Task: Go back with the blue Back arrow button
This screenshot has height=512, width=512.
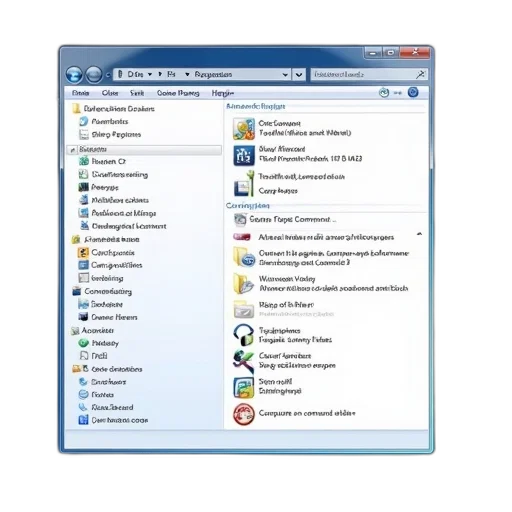Action: click(x=74, y=74)
